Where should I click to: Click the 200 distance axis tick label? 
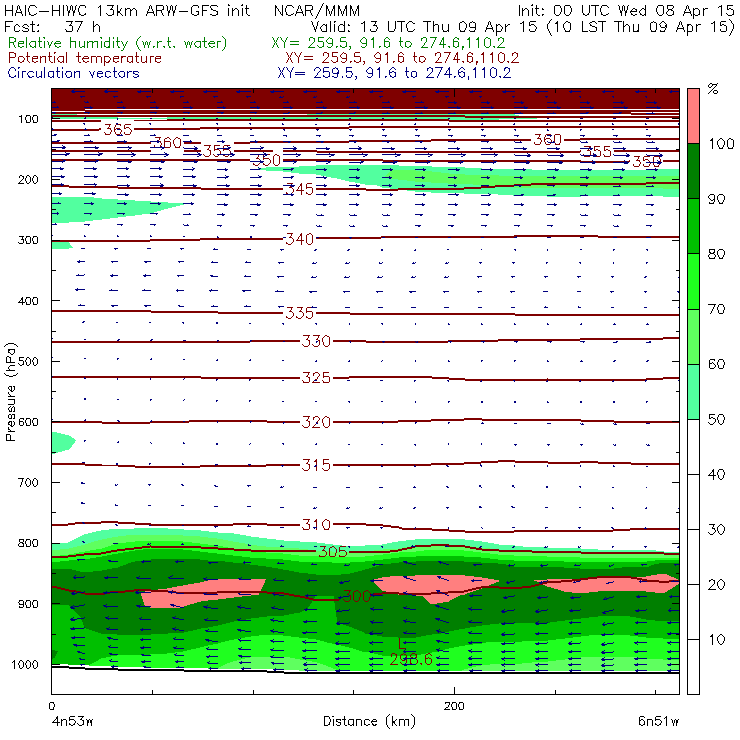click(x=454, y=706)
